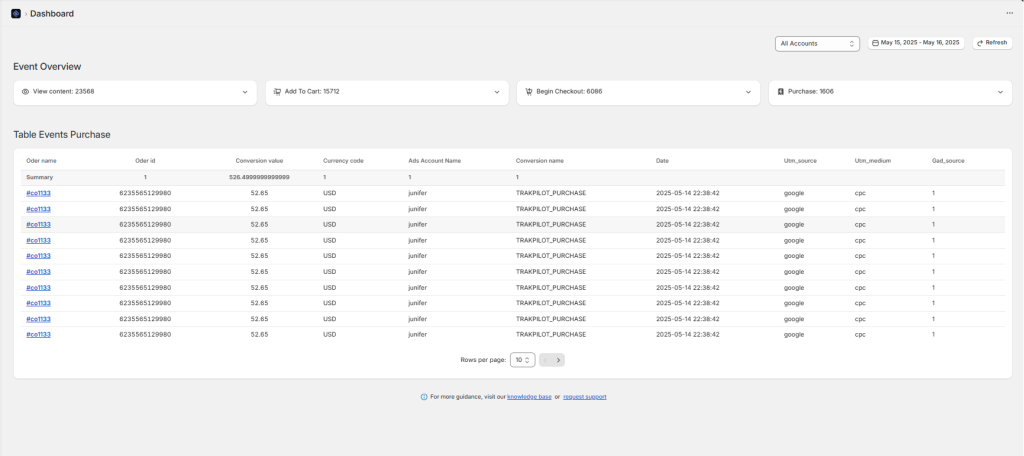
Task: Click the Dashboard breadcrumb title
Action: pos(52,14)
